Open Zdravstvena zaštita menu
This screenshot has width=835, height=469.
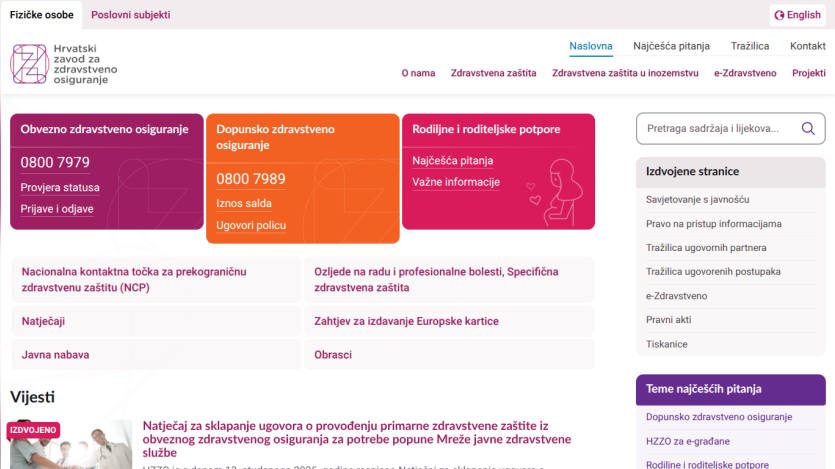click(493, 73)
